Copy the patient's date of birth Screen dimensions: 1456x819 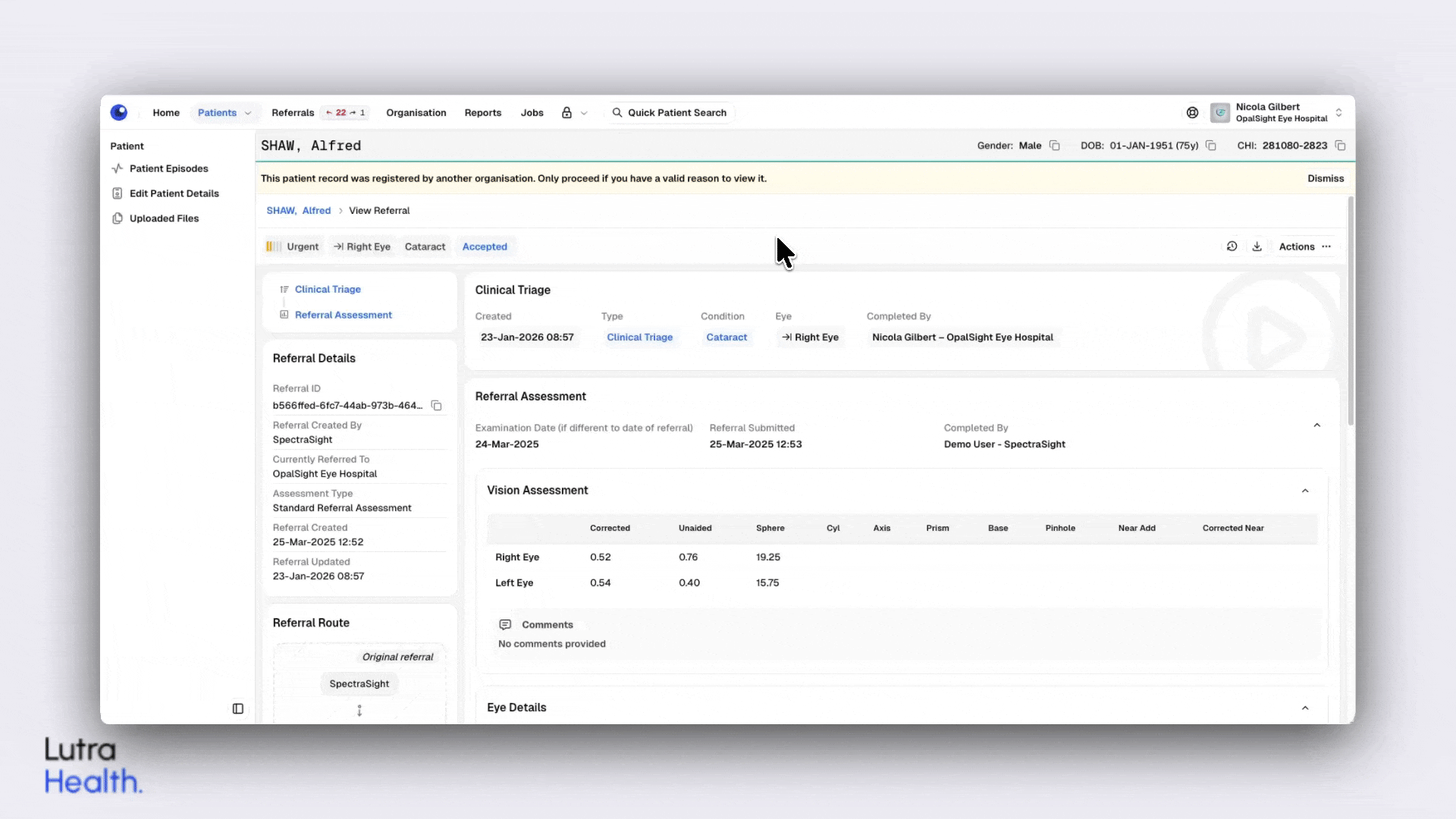[x=1211, y=146]
